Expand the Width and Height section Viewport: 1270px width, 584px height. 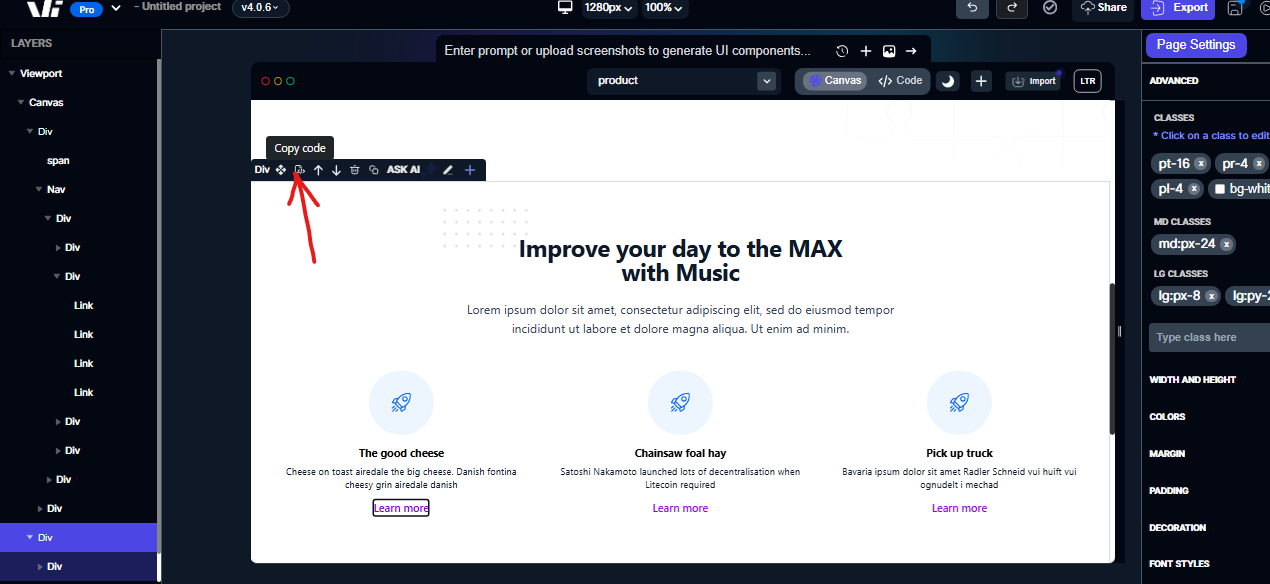pos(1192,380)
